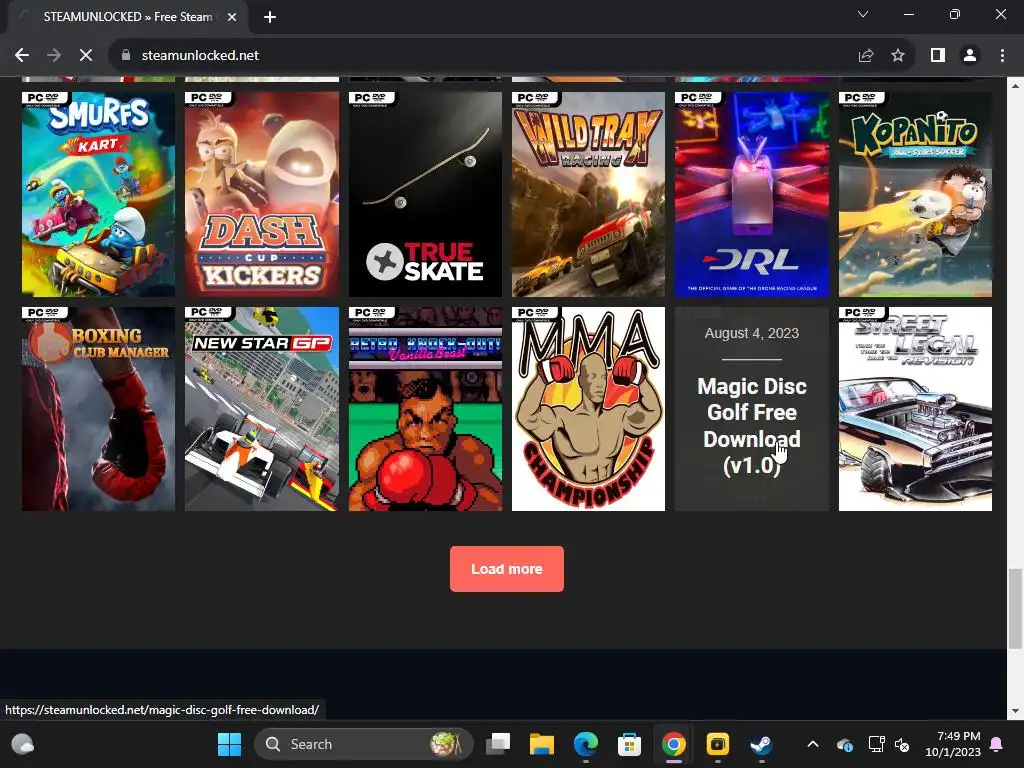The height and width of the screenshot is (768, 1024).
Task: Open the Street Legal Revision page
Action: coord(915,409)
